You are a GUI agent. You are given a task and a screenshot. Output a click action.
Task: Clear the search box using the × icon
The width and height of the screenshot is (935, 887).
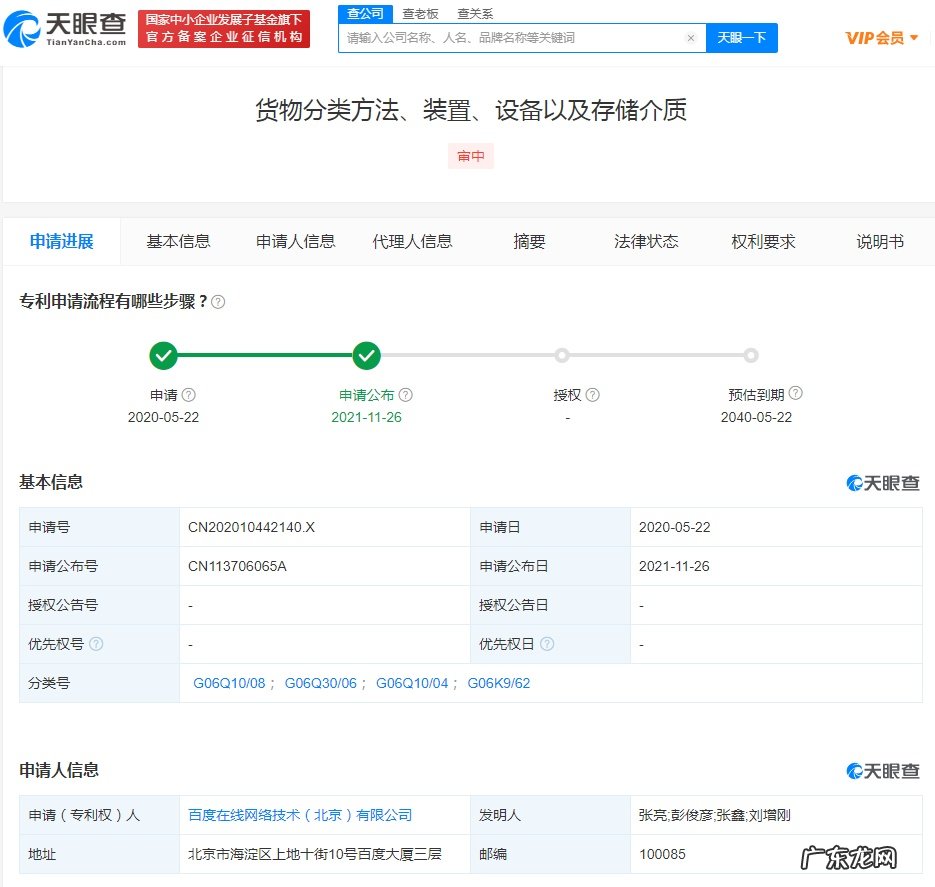(x=690, y=37)
